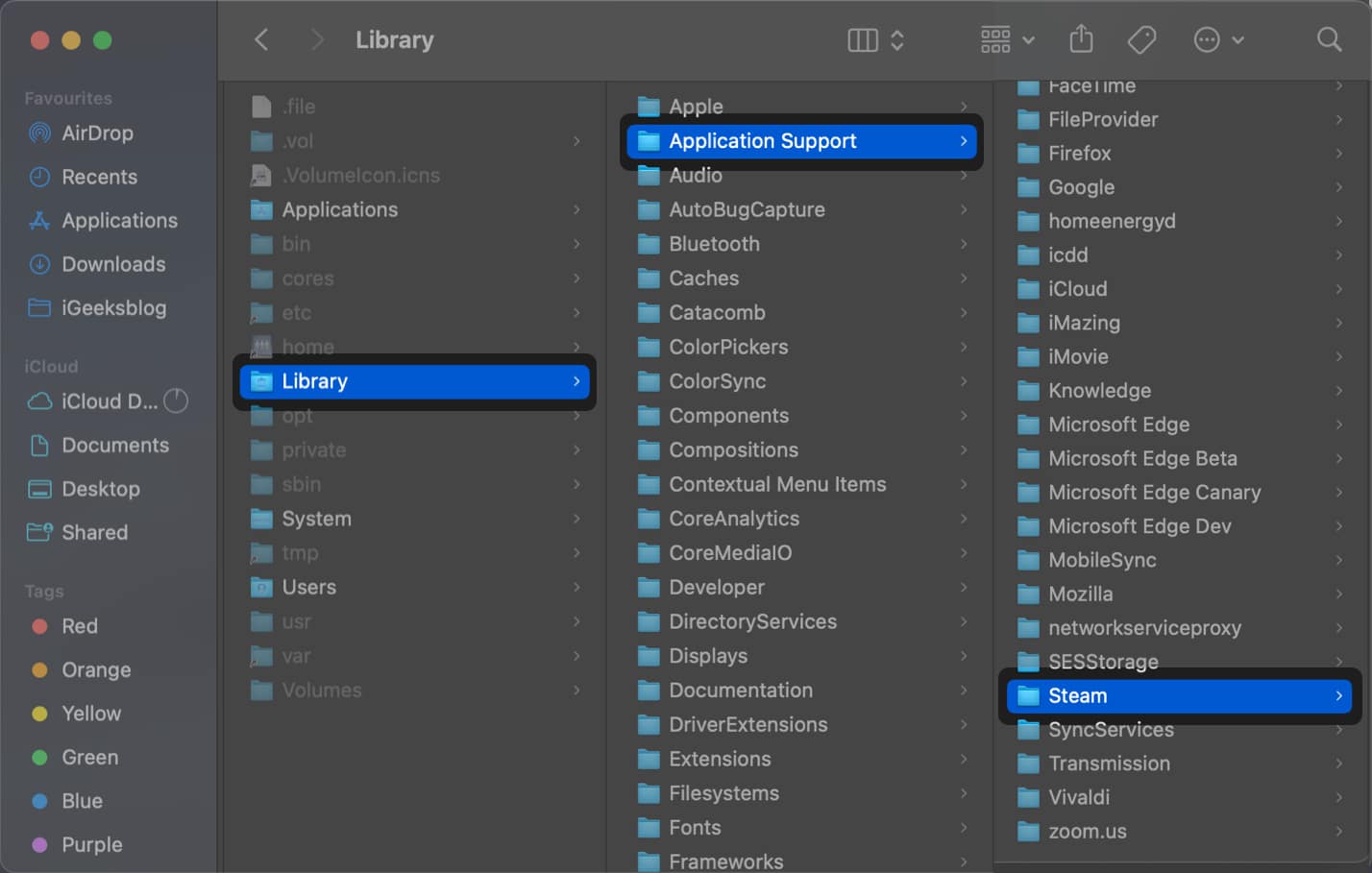
Task: Select the Fonts folder
Action: [802, 828]
